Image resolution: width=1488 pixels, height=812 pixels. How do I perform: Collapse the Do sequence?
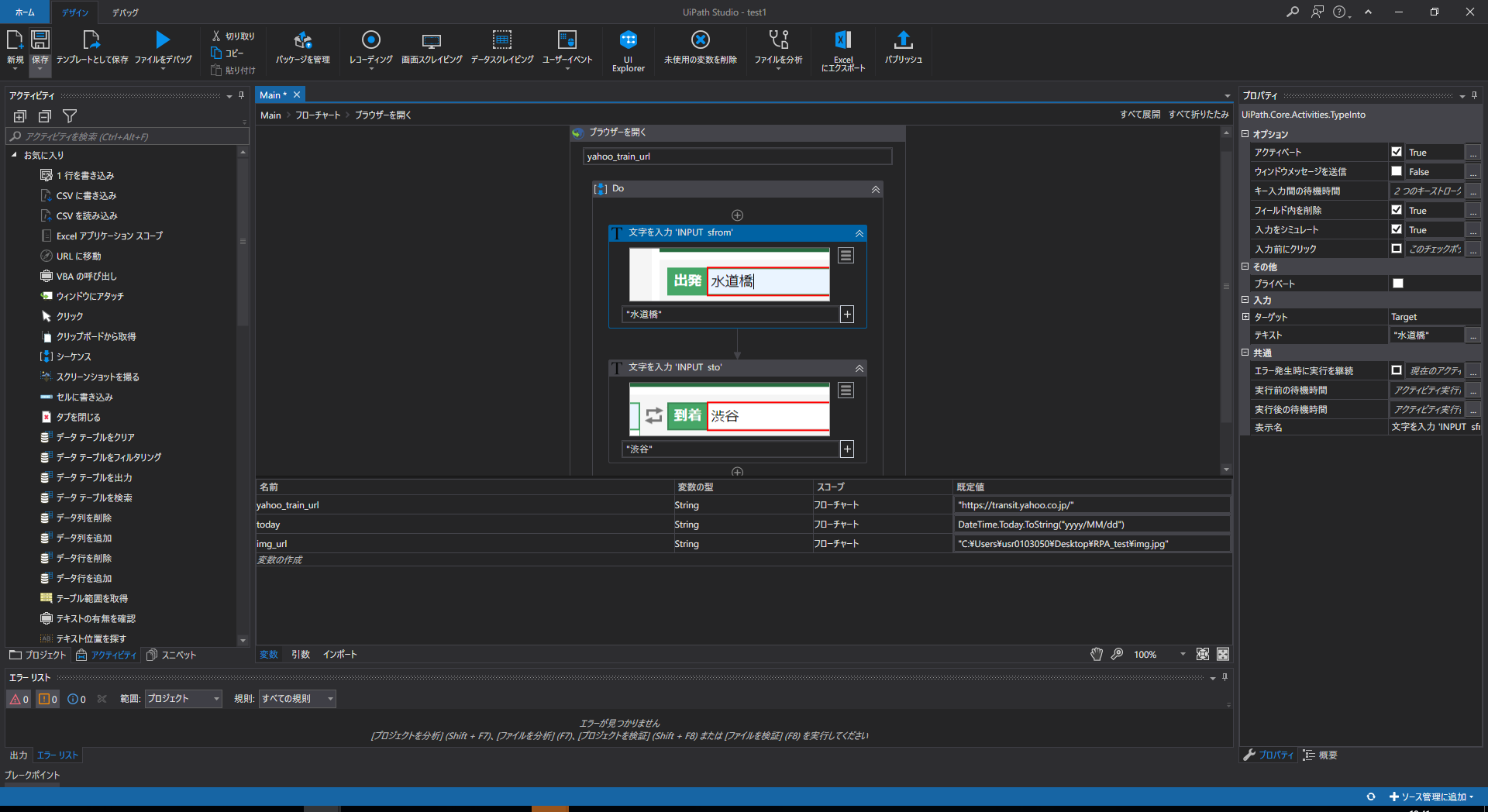click(876, 189)
